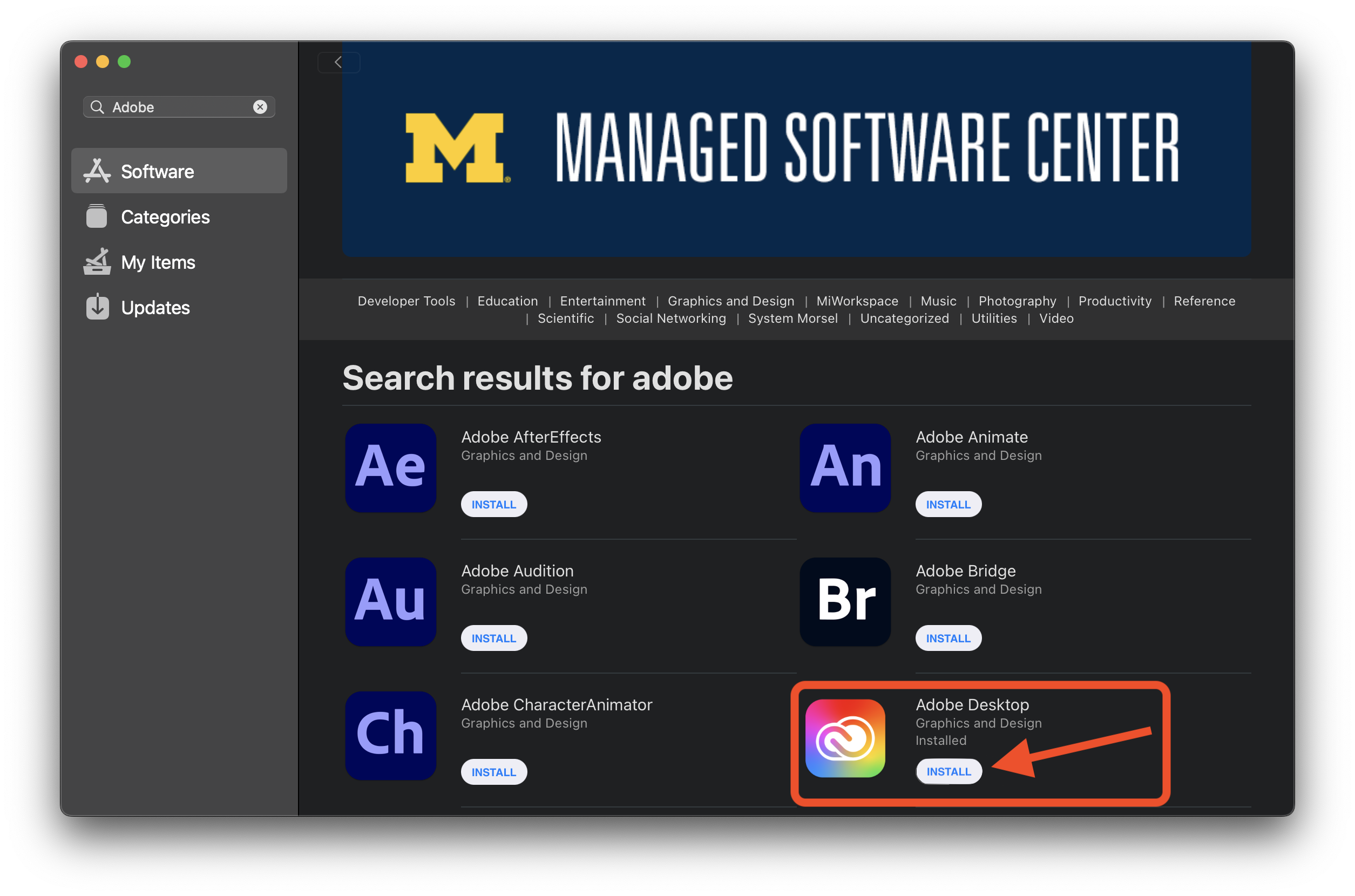The height and width of the screenshot is (896, 1355).
Task: Open the Adobe Audition app icon
Action: click(390, 601)
